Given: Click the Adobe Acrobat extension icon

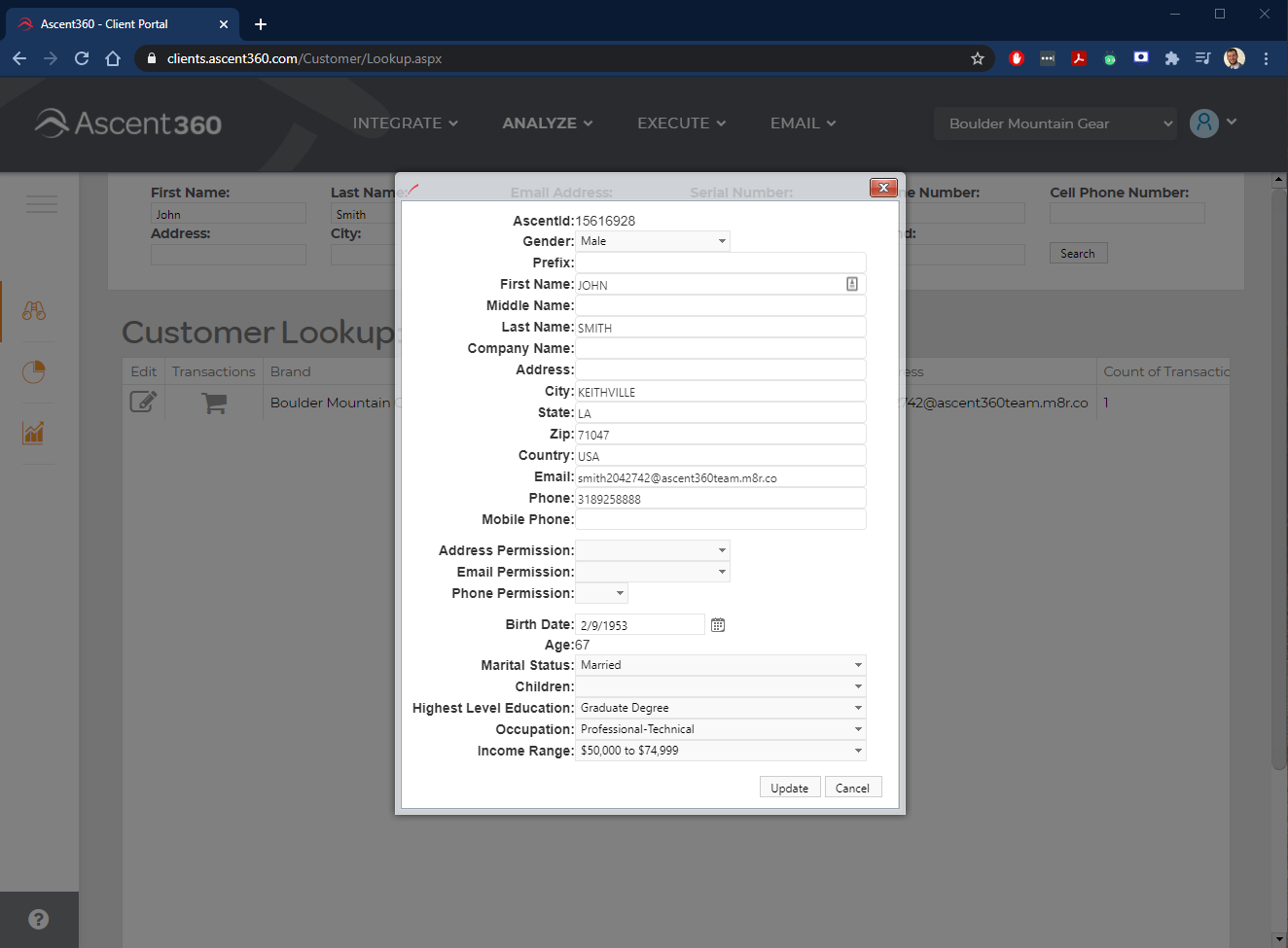Looking at the screenshot, I should [x=1079, y=58].
